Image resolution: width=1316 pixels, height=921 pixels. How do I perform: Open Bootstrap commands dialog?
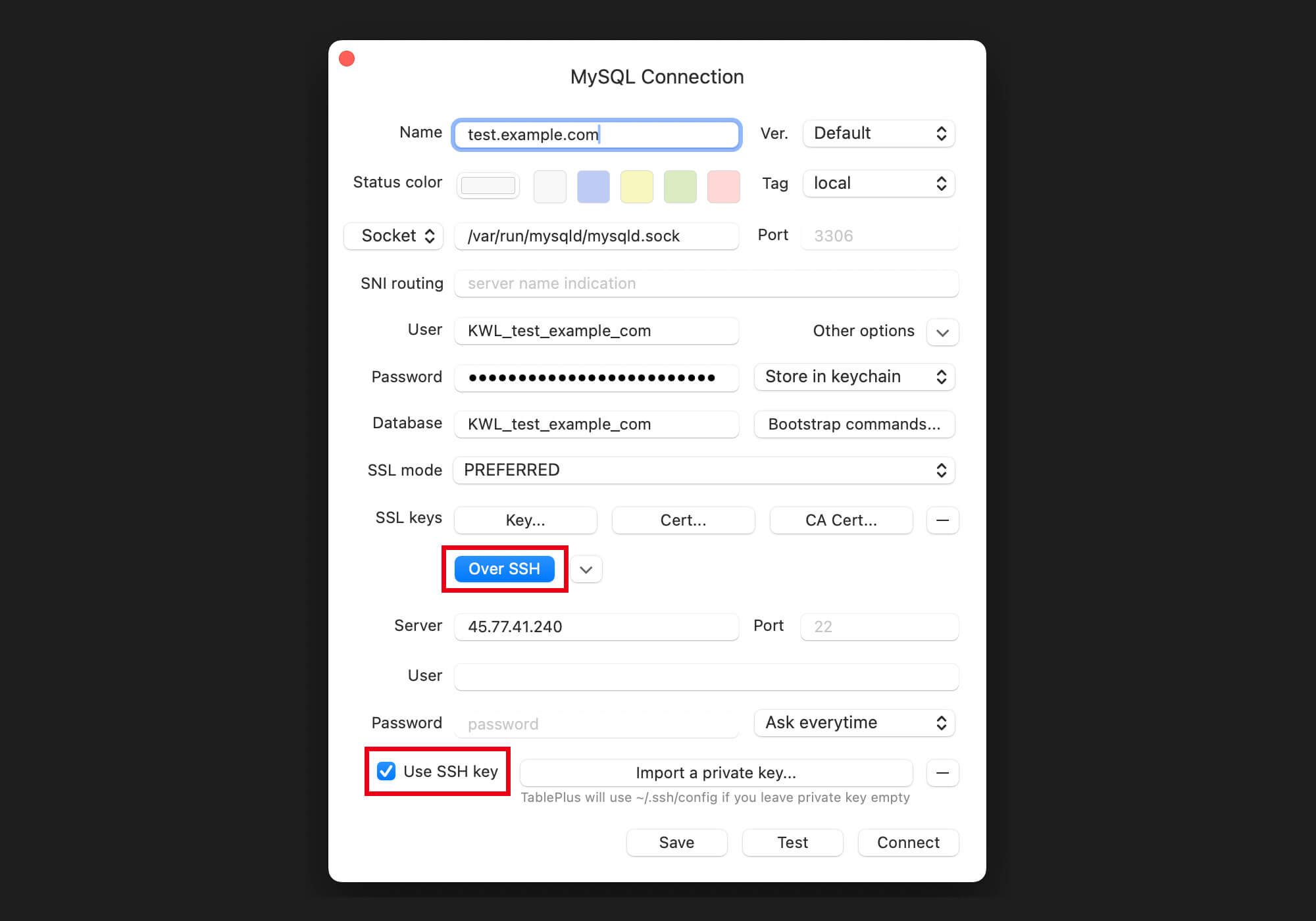coord(854,424)
